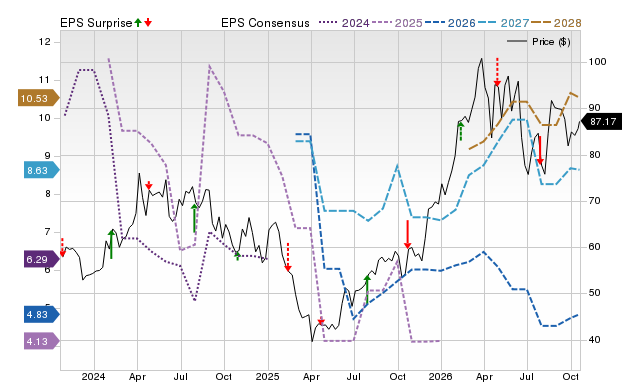Viewport: 640px width, 382px height.
Task: Click the 40 label on the price axis
Action: (594, 339)
